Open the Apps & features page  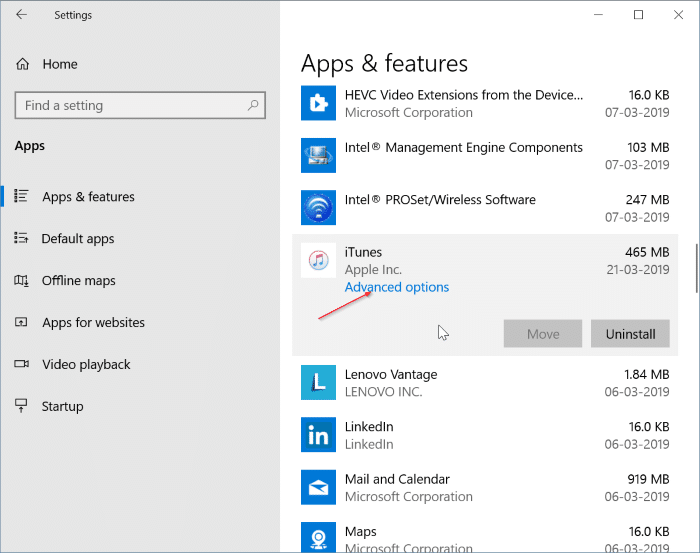pos(88,197)
